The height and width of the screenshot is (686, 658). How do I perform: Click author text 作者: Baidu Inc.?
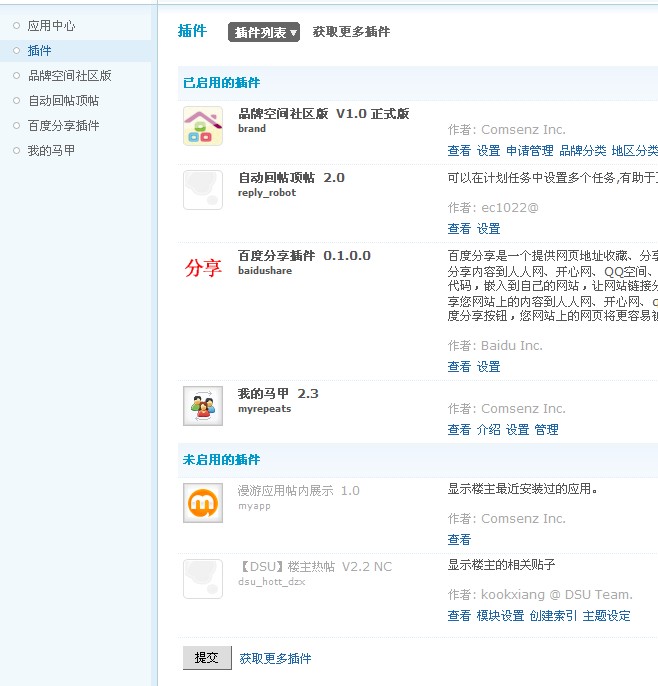(495, 346)
